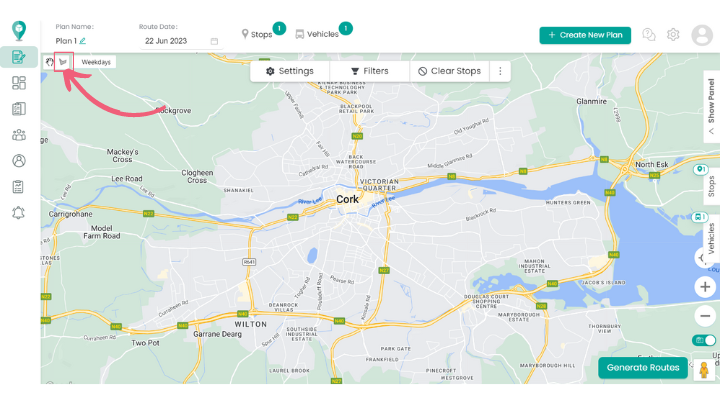The width and height of the screenshot is (720, 405).
Task: Select the polygon draw tool
Action: click(63, 61)
